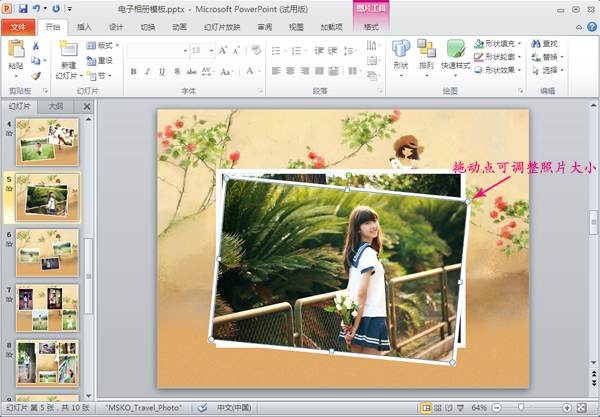Click the Decrease Font Size icon
This screenshot has height=417, width=600.
[x=236, y=50]
